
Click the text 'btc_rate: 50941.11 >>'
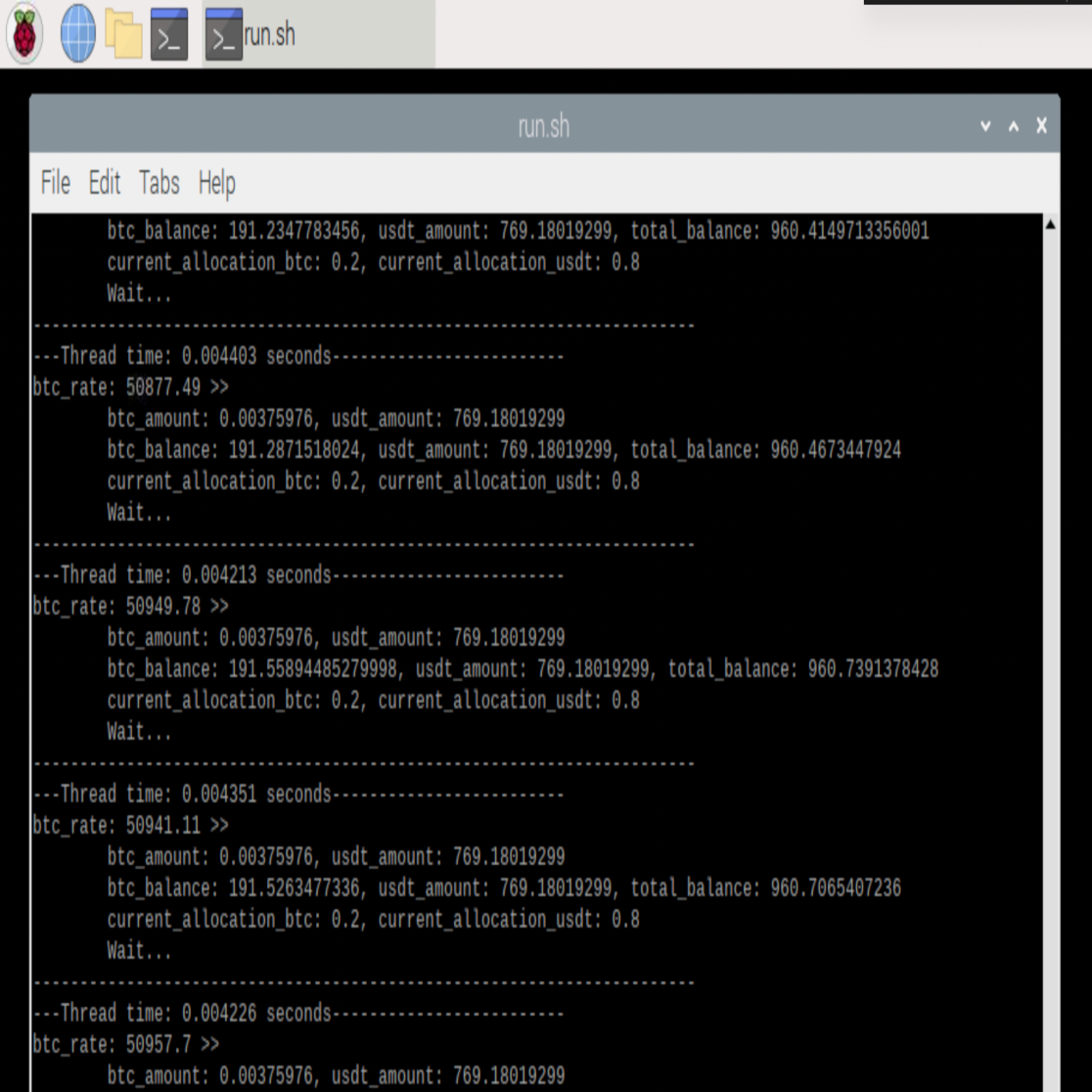click(130, 825)
